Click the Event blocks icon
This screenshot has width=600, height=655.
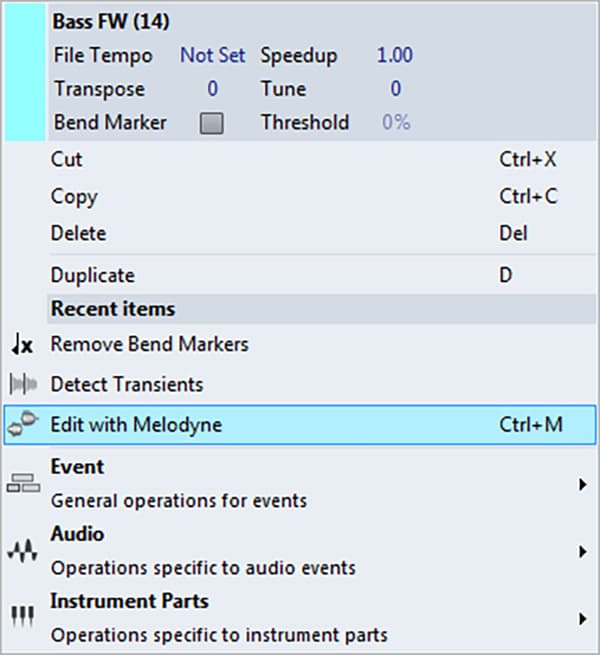(23, 483)
